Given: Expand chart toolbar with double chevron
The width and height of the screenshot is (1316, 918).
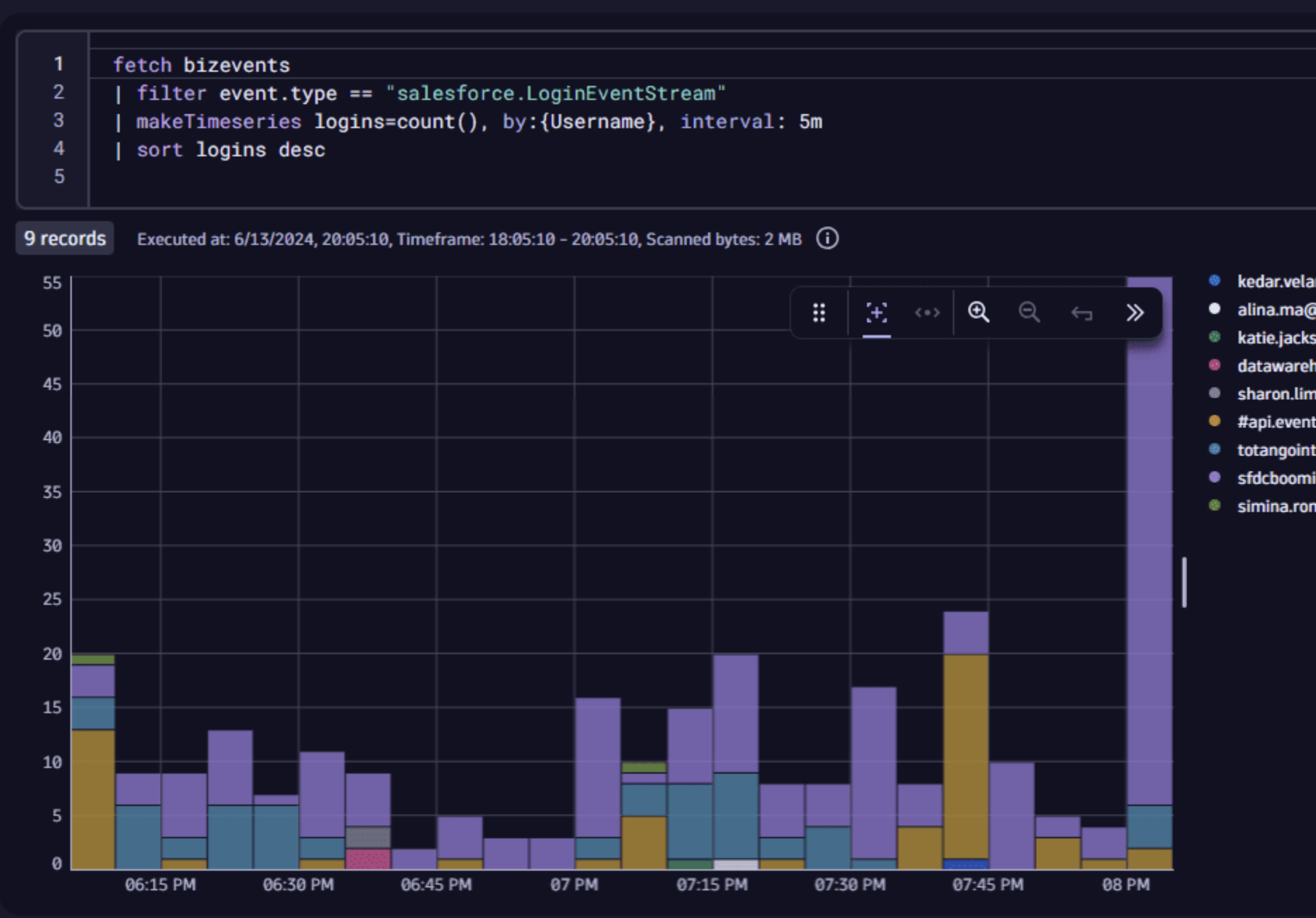Looking at the screenshot, I should (1134, 313).
